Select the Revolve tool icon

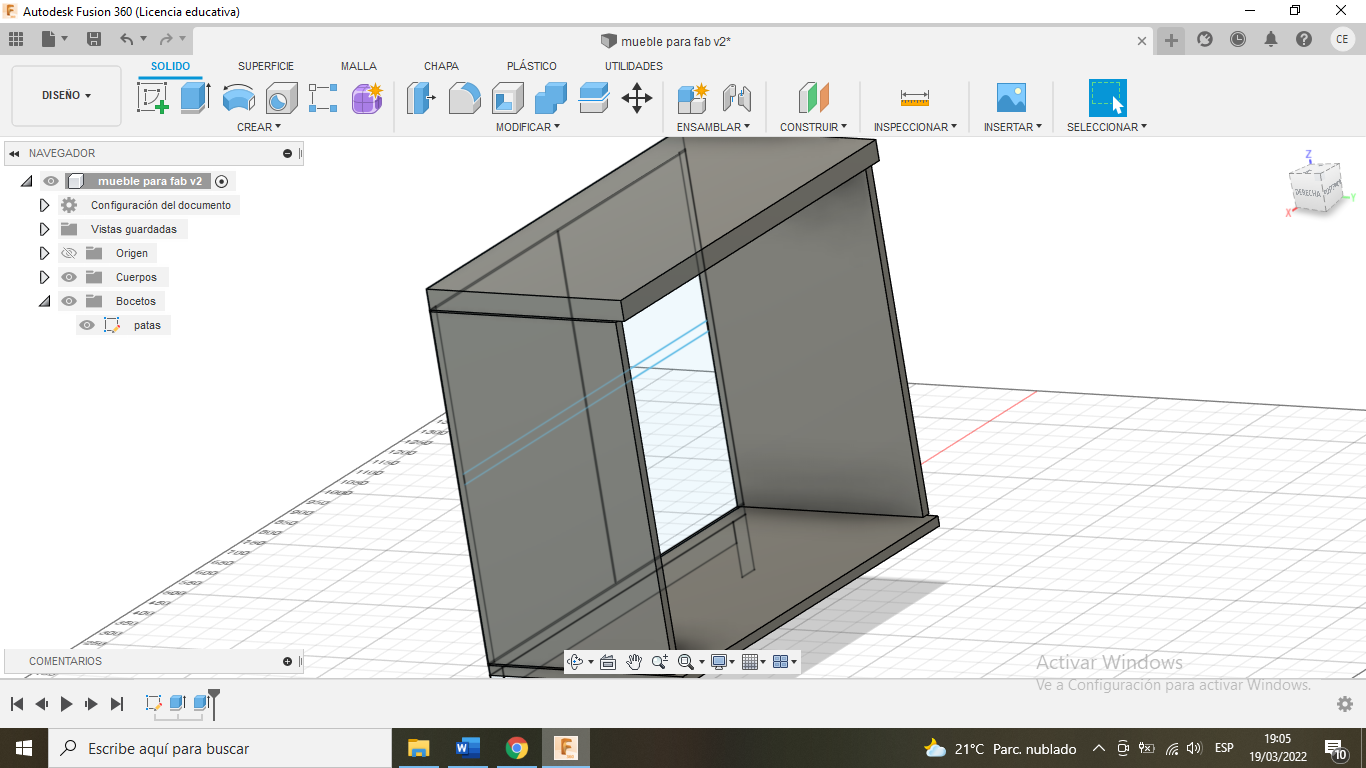click(x=238, y=98)
